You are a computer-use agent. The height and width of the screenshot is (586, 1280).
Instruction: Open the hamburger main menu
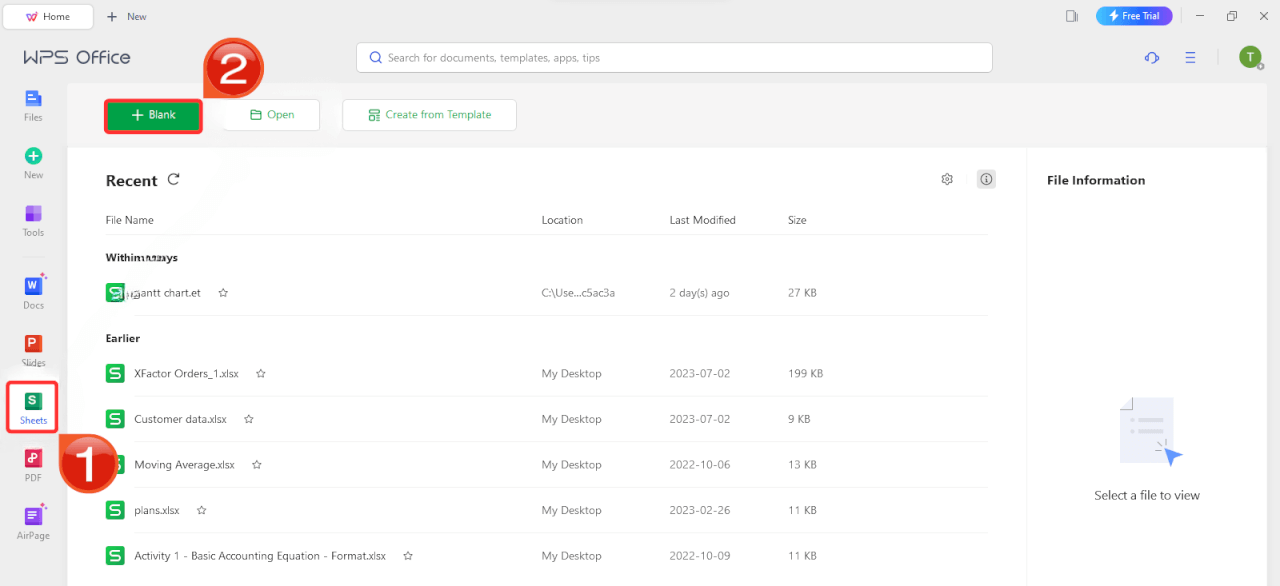click(1190, 58)
